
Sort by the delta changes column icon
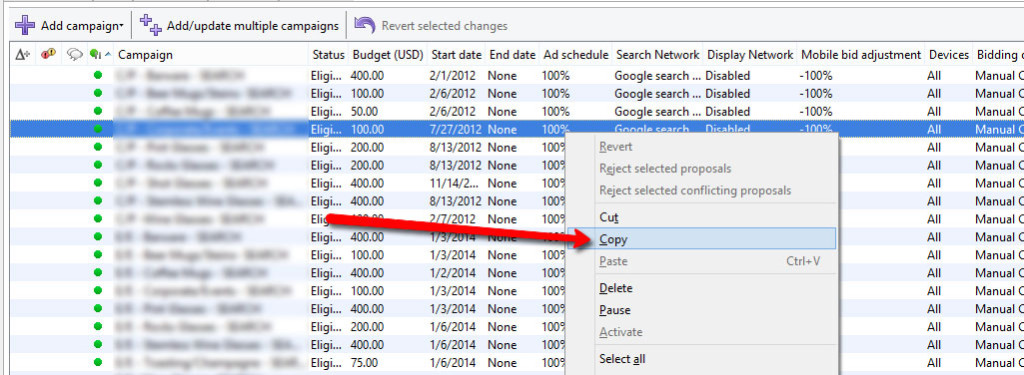[23, 55]
